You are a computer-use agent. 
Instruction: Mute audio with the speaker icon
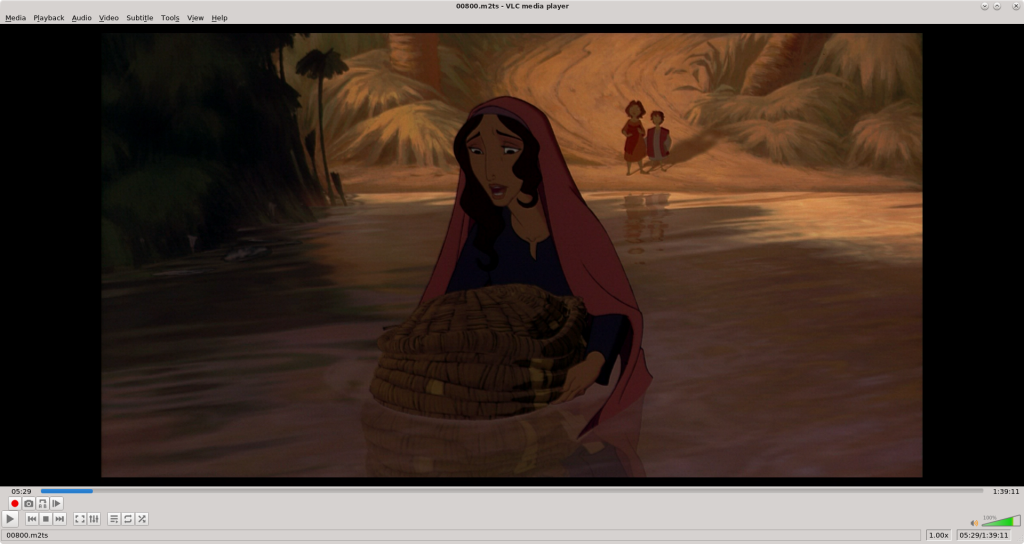[974, 522]
